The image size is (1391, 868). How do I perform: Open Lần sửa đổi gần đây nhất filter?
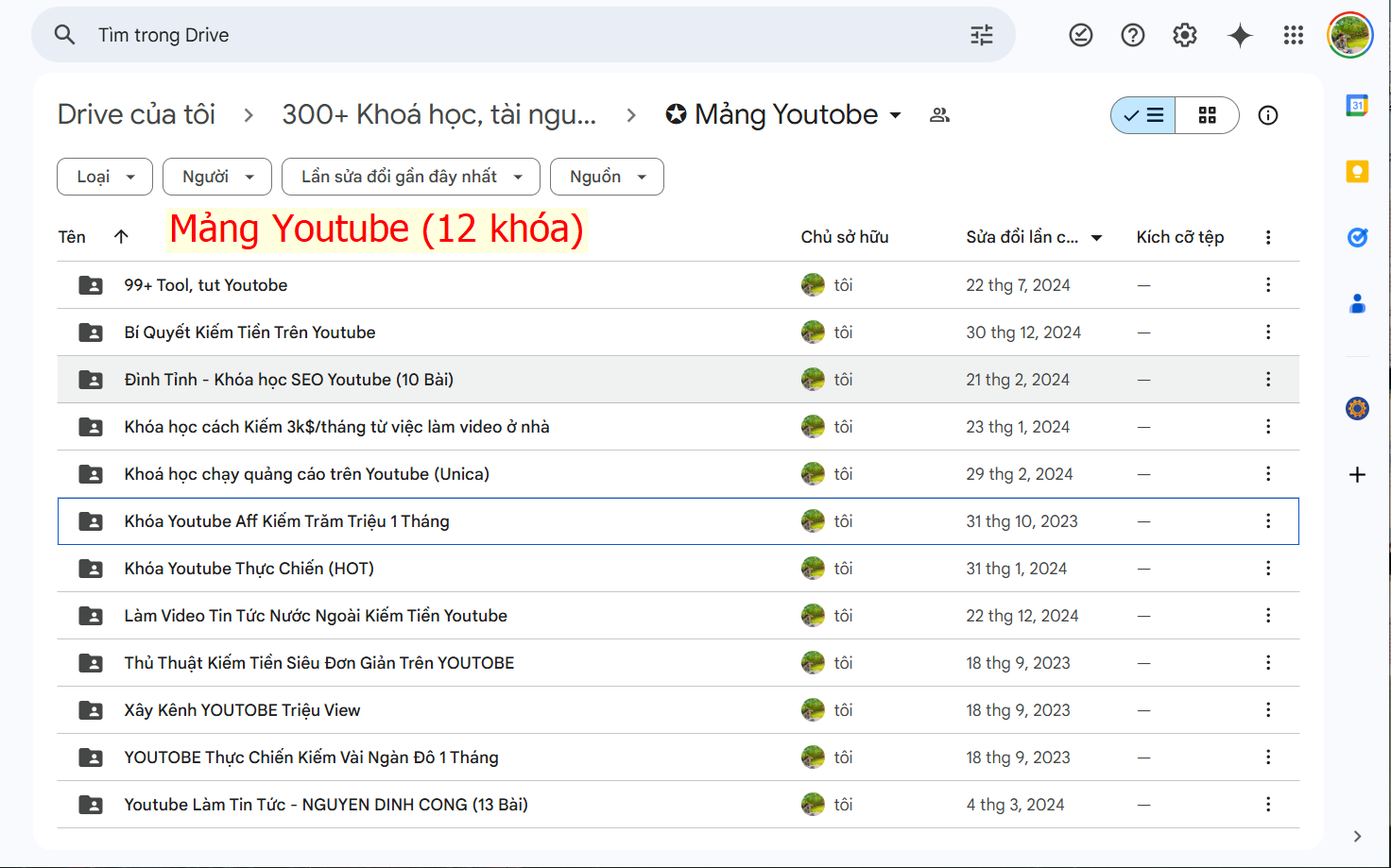411,177
